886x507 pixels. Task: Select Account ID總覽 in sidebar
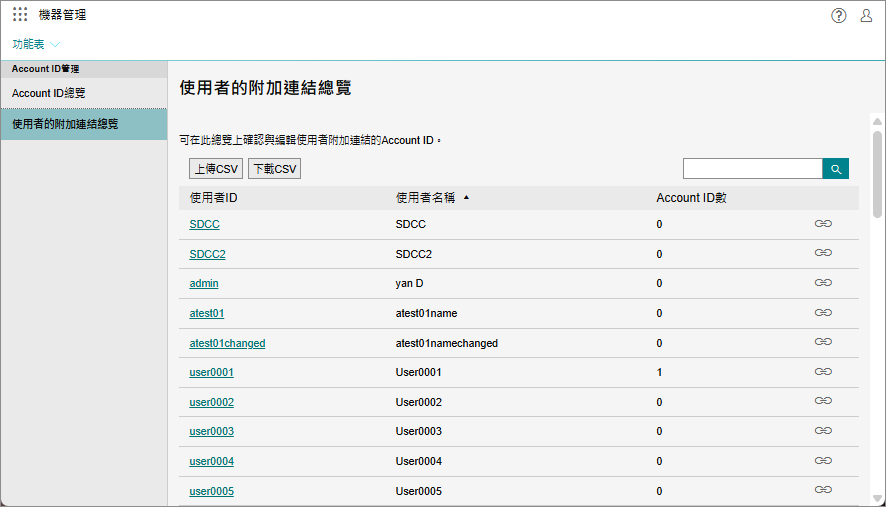click(48, 93)
